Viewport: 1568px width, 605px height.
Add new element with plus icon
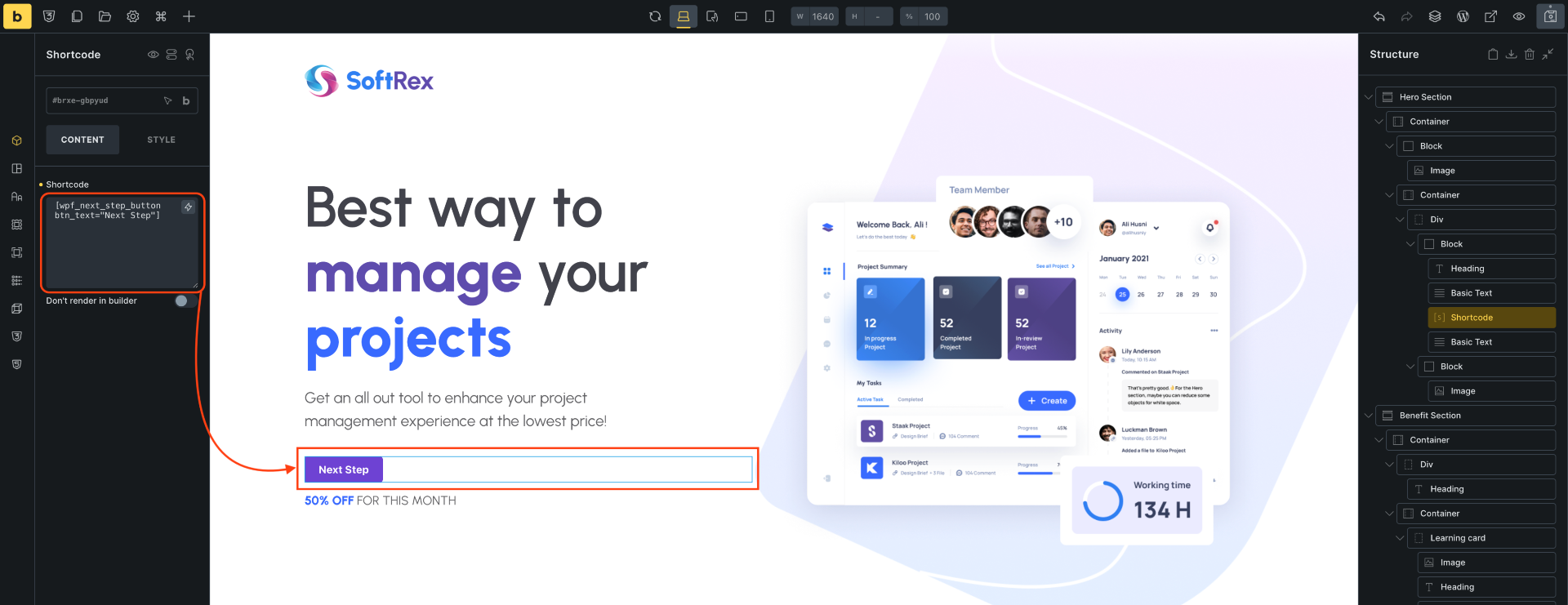(189, 16)
